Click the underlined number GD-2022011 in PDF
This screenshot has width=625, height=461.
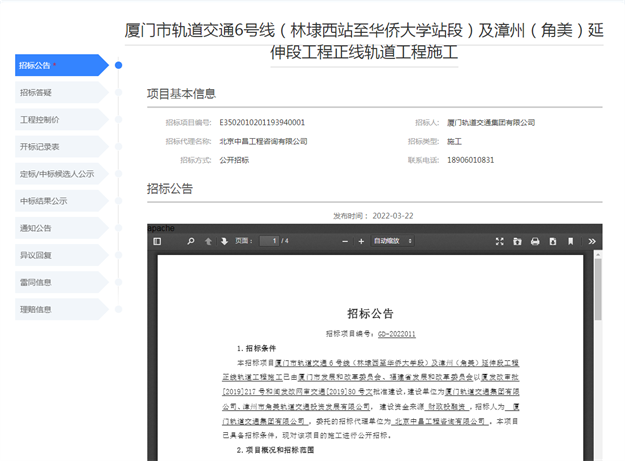[397, 334]
